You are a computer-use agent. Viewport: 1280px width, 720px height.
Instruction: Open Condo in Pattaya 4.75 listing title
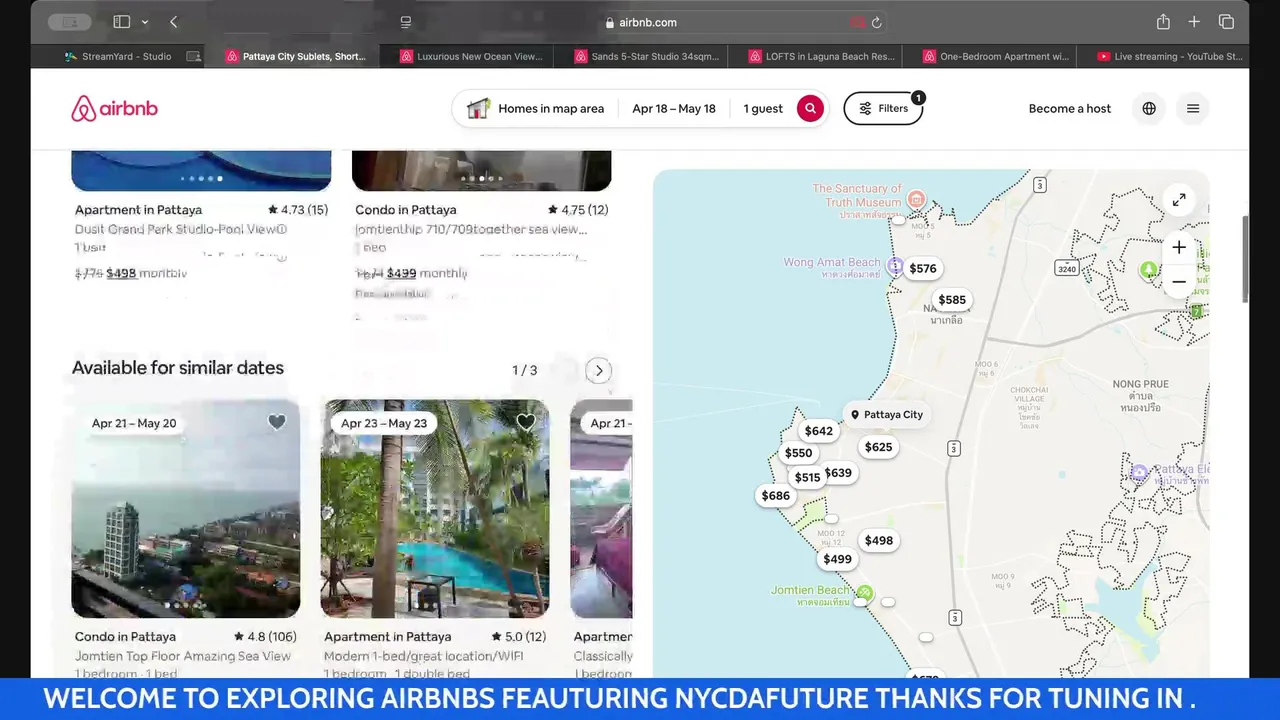(x=406, y=210)
